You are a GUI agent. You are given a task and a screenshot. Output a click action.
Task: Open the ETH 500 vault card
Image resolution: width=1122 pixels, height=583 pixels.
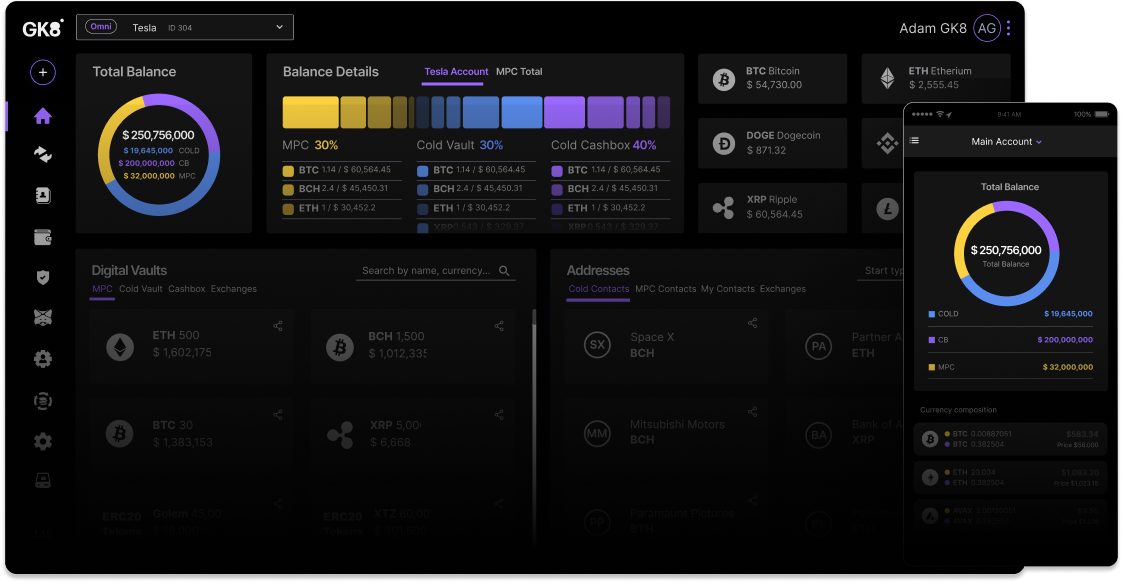tap(190, 347)
